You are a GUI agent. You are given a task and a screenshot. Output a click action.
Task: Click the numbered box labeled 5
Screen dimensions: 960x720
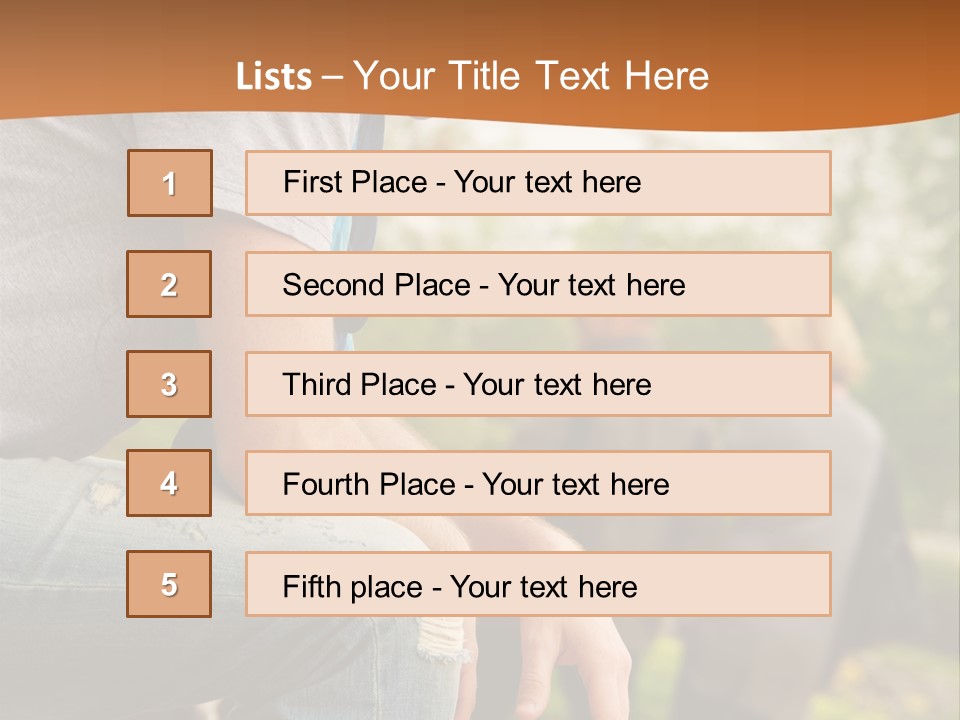pyautogui.click(x=169, y=584)
